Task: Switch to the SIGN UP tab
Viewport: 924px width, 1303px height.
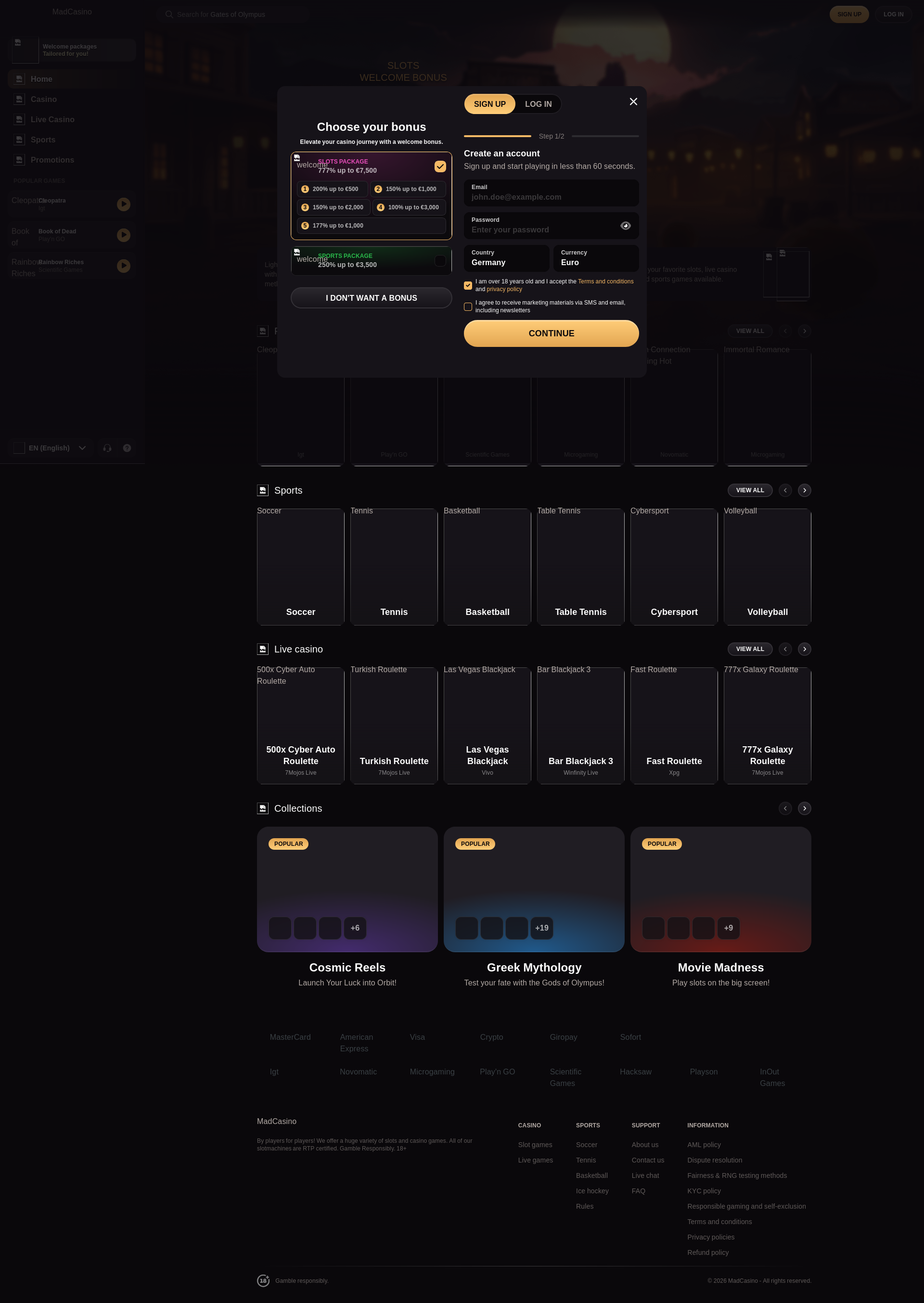Action: [x=490, y=104]
